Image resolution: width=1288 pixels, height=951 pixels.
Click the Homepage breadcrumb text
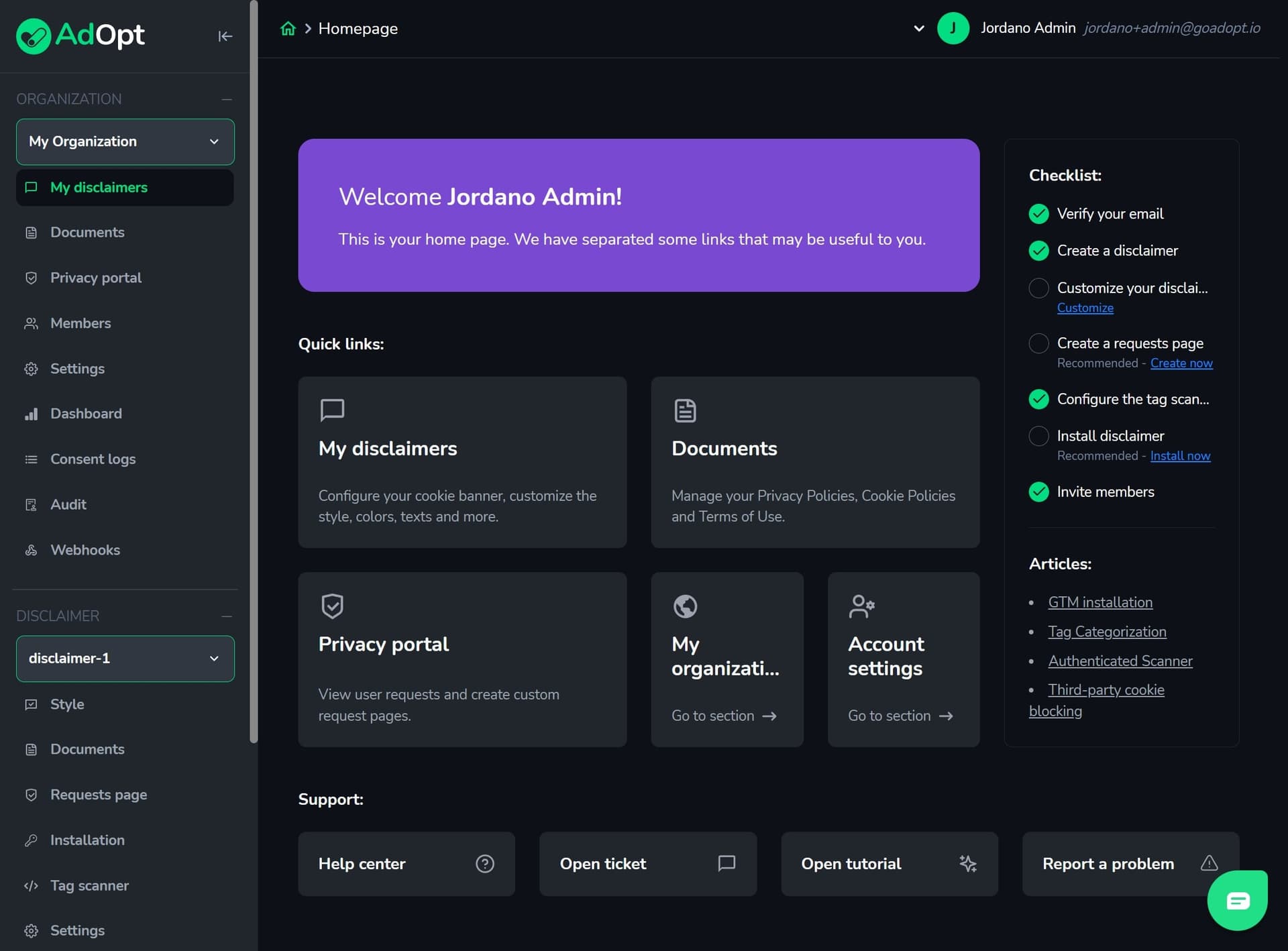tap(358, 28)
